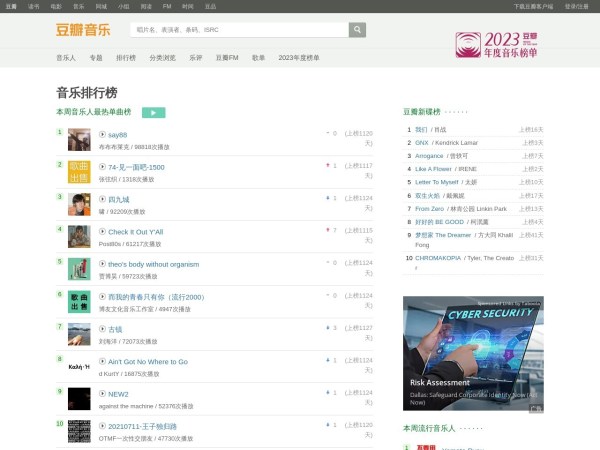
Task: Play all songs with green play button
Action: (x=153, y=113)
